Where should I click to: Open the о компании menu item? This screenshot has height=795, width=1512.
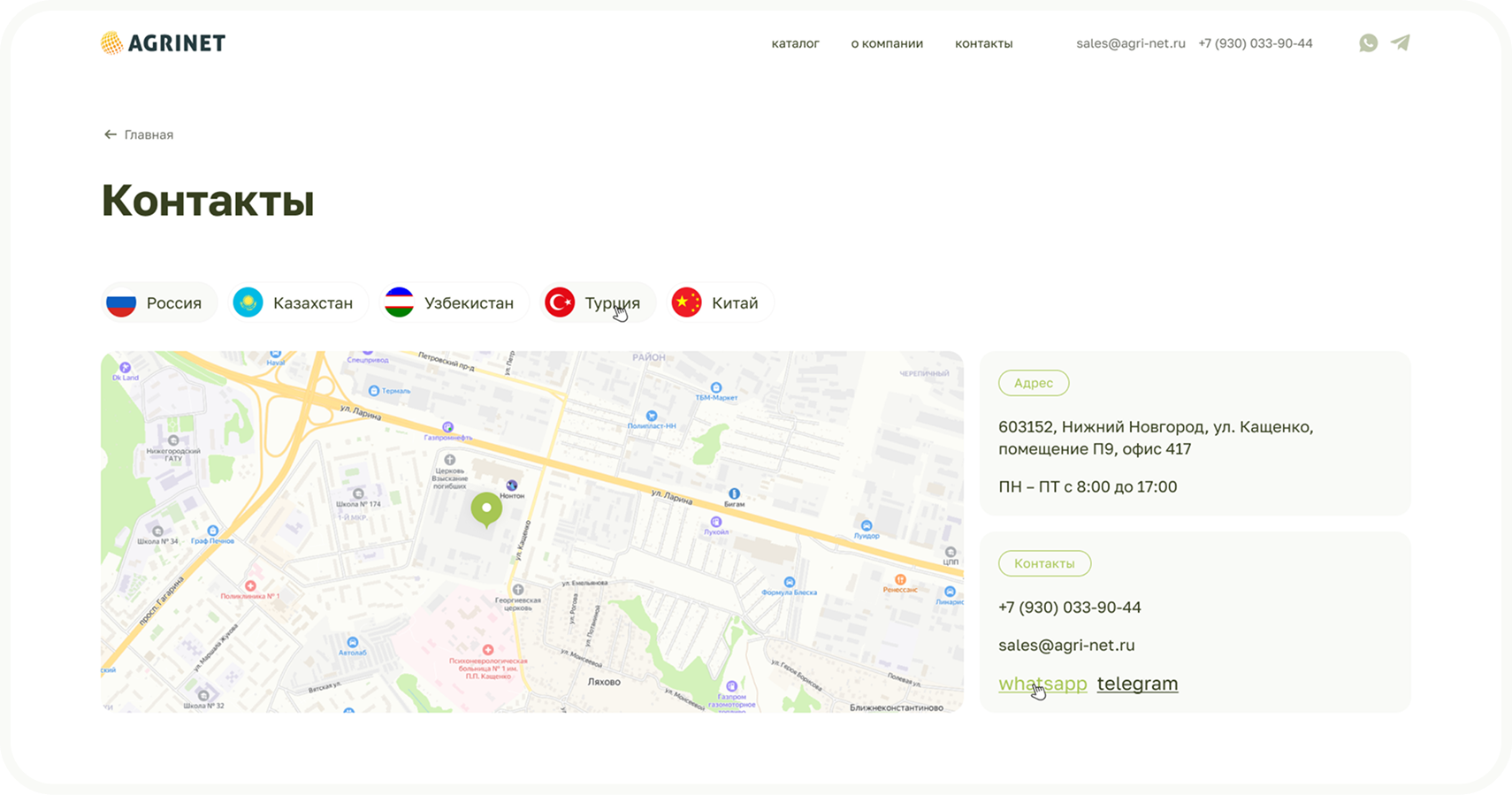coord(887,43)
